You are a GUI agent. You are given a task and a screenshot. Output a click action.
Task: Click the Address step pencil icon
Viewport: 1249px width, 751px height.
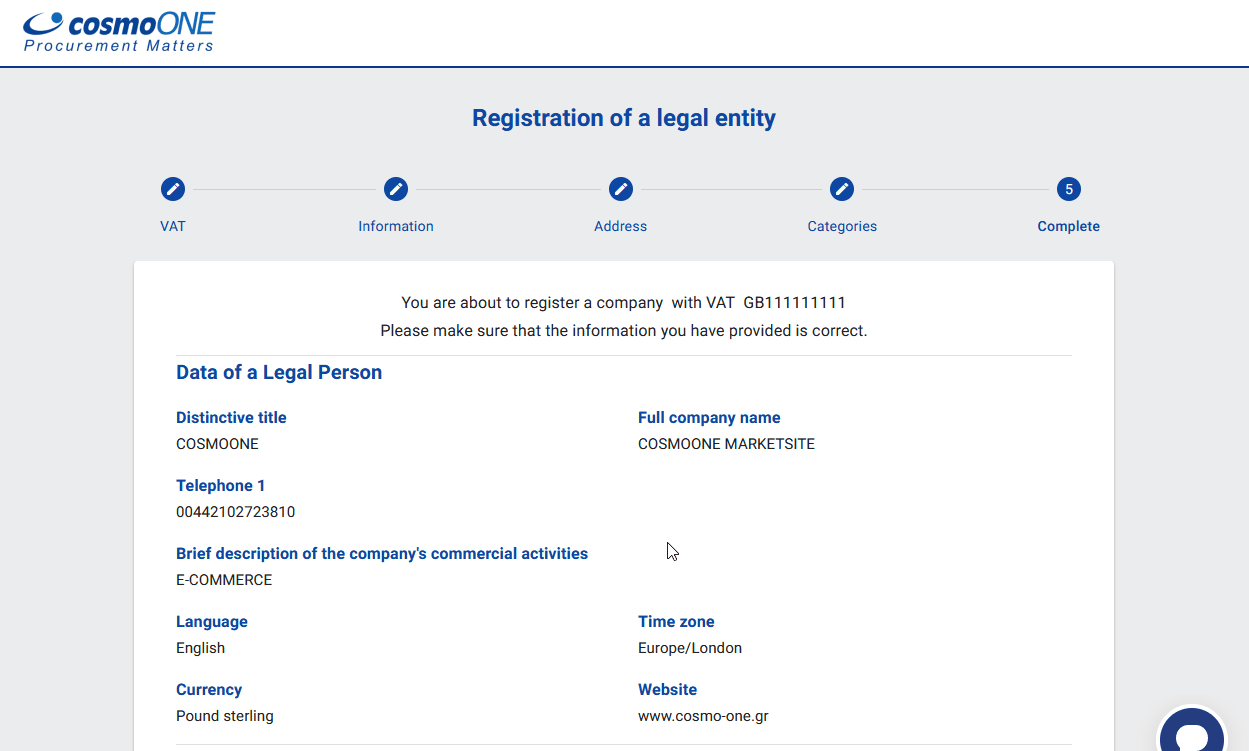pyautogui.click(x=621, y=189)
